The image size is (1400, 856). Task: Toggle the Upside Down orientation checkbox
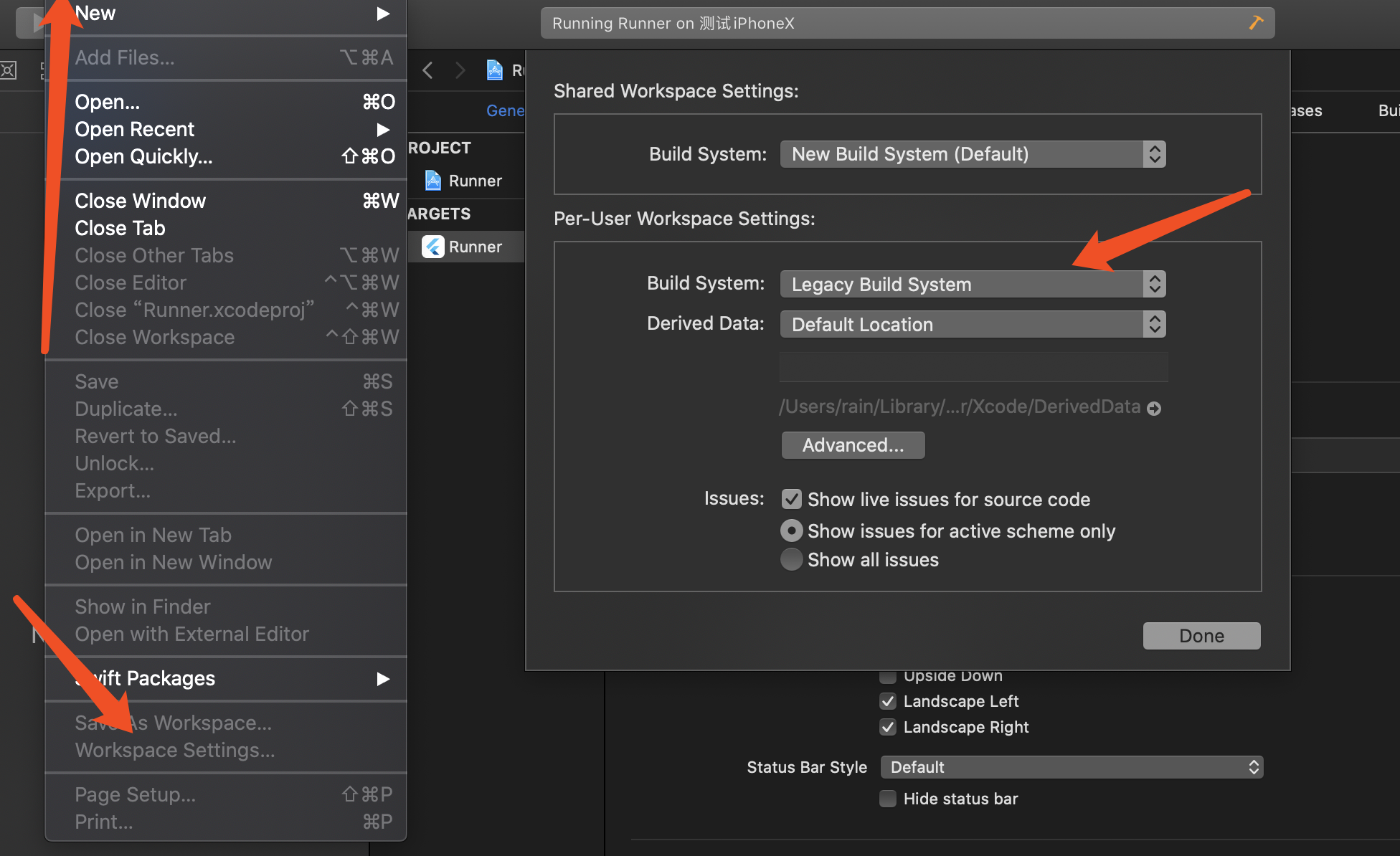(x=888, y=675)
